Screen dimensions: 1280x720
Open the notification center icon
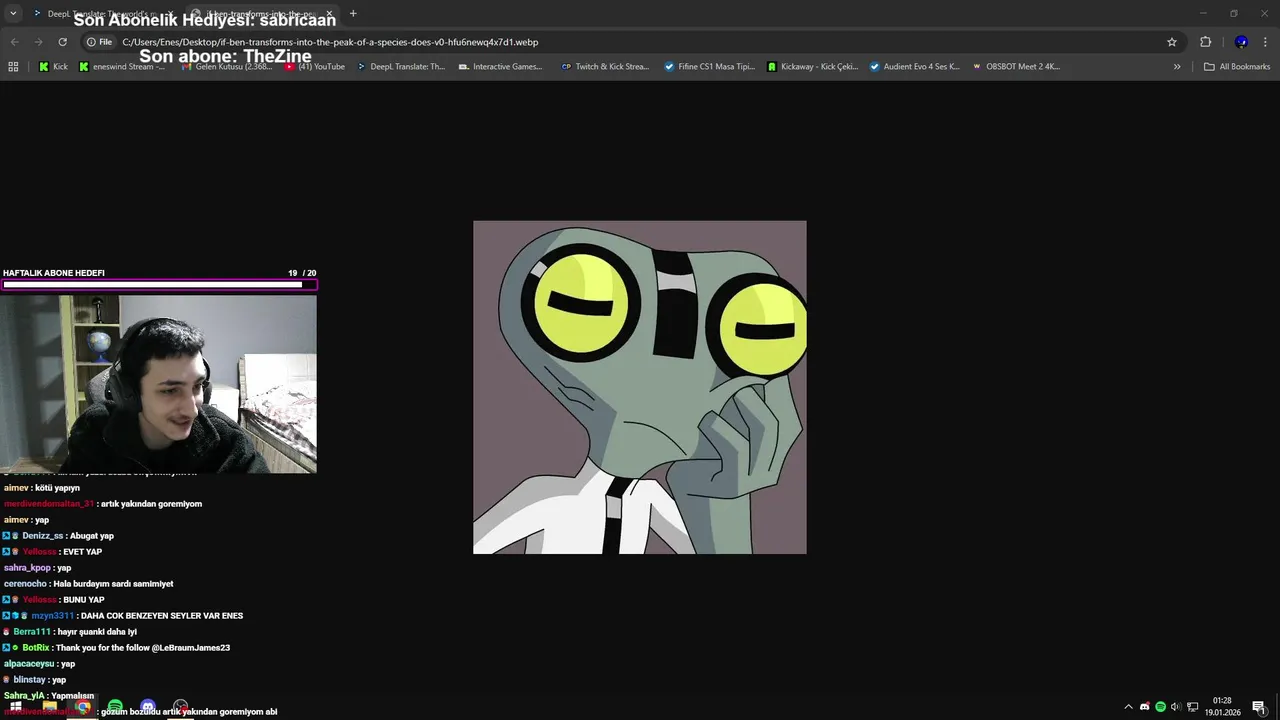[x=1259, y=707]
